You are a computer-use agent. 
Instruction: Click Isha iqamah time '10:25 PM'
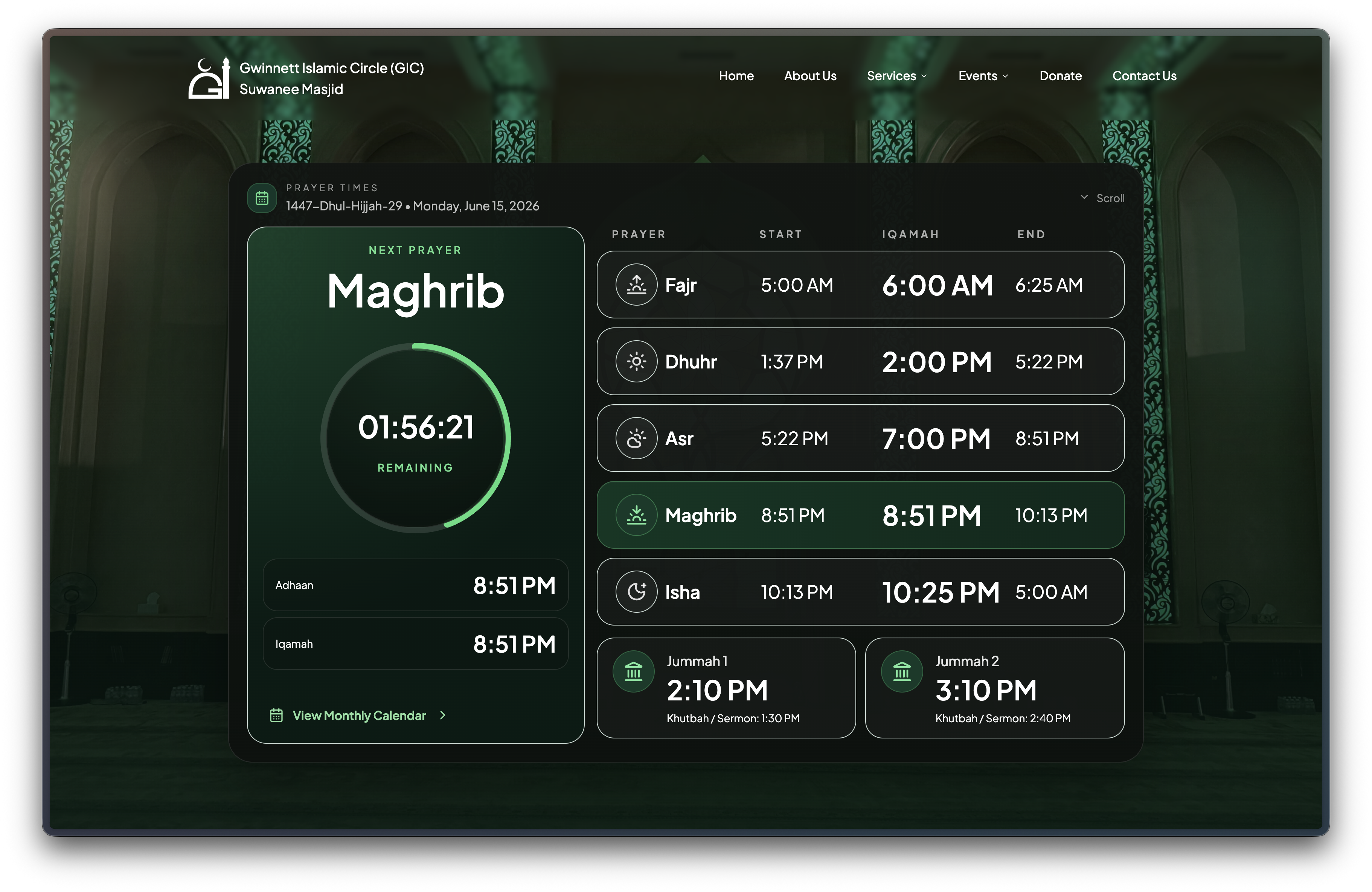[940, 592]
